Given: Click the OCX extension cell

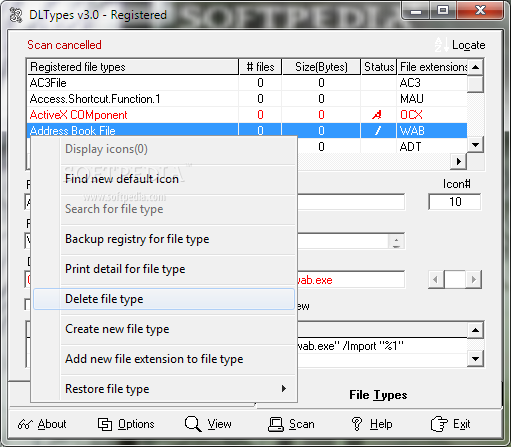Looking at the screenshot, I should click(432, 115).
